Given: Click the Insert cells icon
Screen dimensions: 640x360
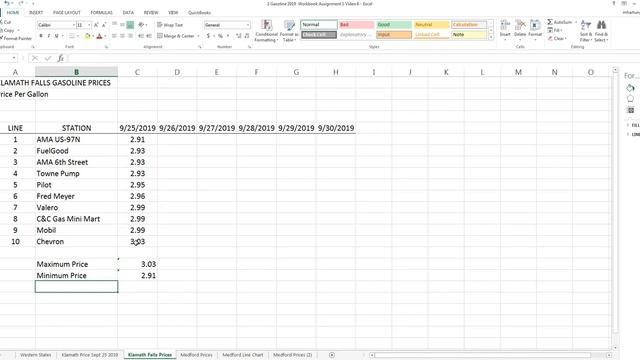Looking at the screenshot, I should pyautogui.click(x=505, y=30).
